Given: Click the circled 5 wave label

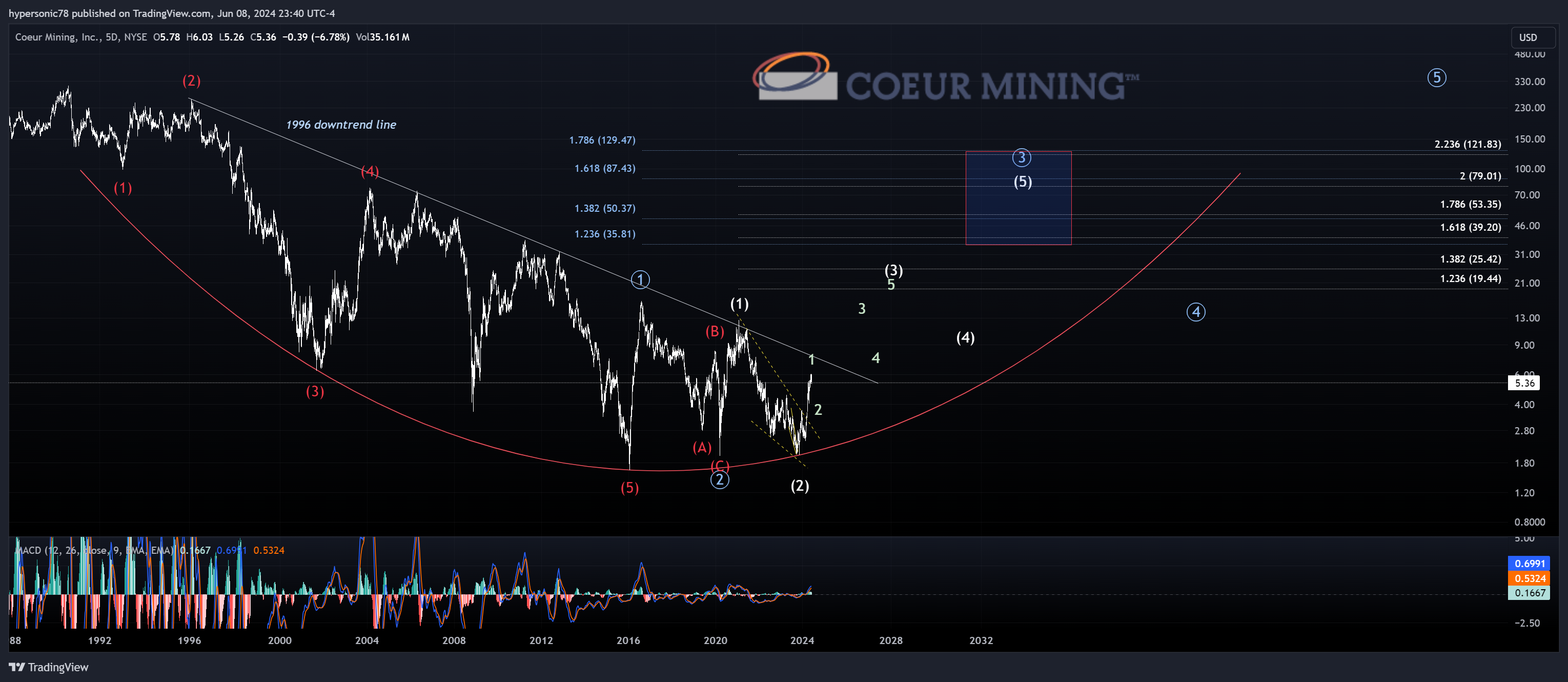Looking at the screenshot, I should 1436,78.
